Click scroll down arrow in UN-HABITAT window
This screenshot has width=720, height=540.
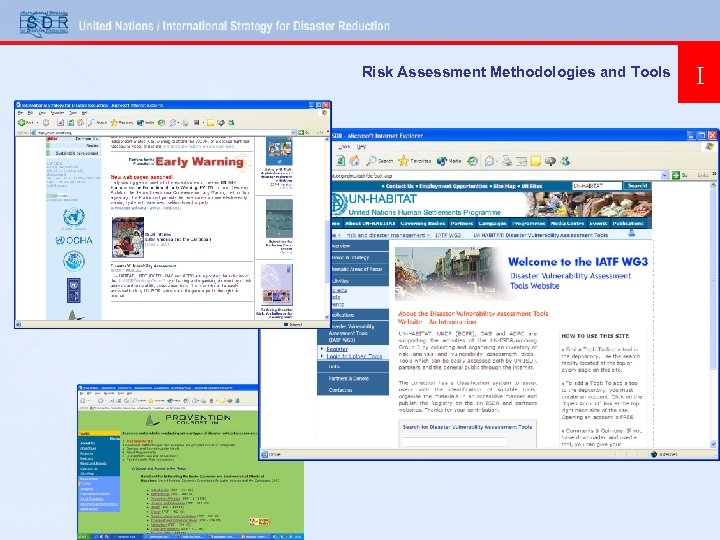coord(713,444)
